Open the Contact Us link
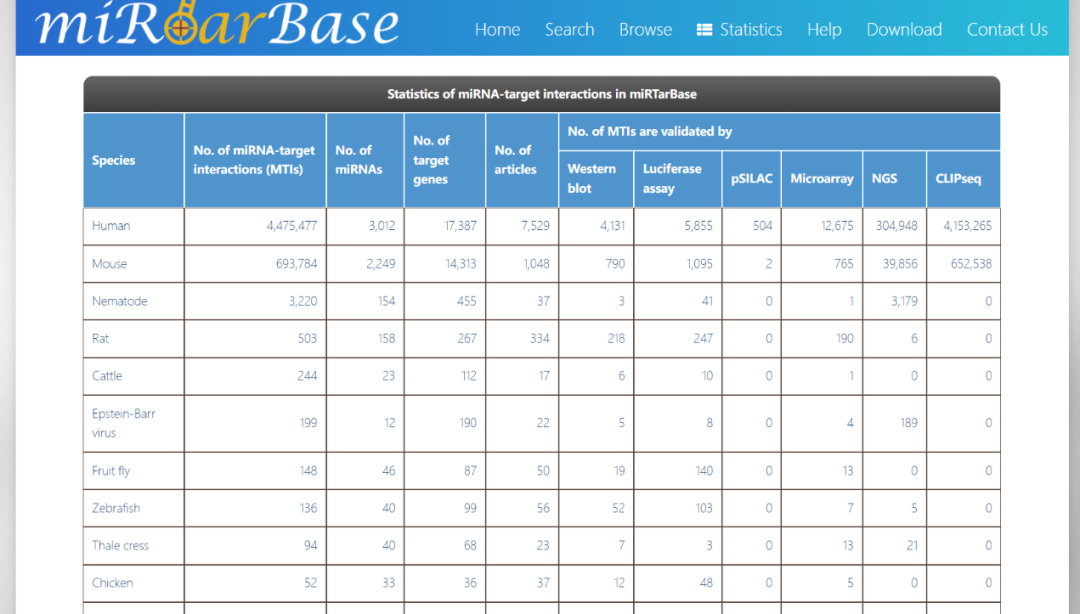The height and width of the screenshot is (614, 1080). tap(1007, 30)
